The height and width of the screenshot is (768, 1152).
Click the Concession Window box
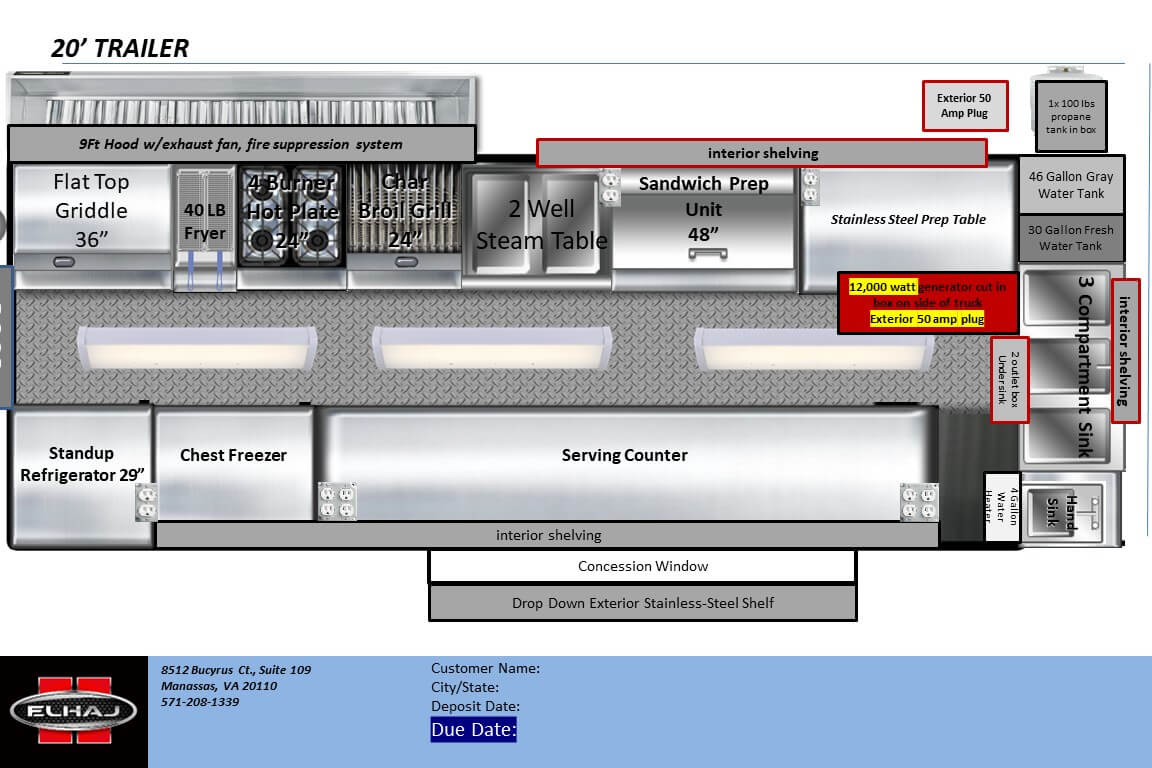(x=642, y=566)
